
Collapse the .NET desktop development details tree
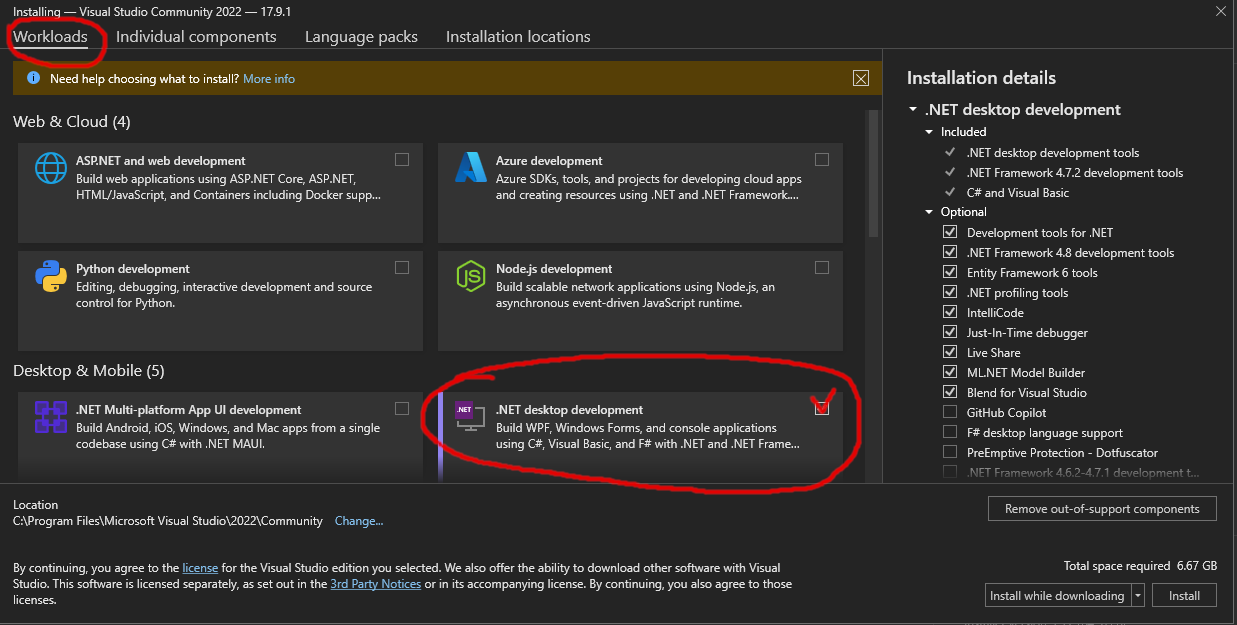(x=913, y=110)
